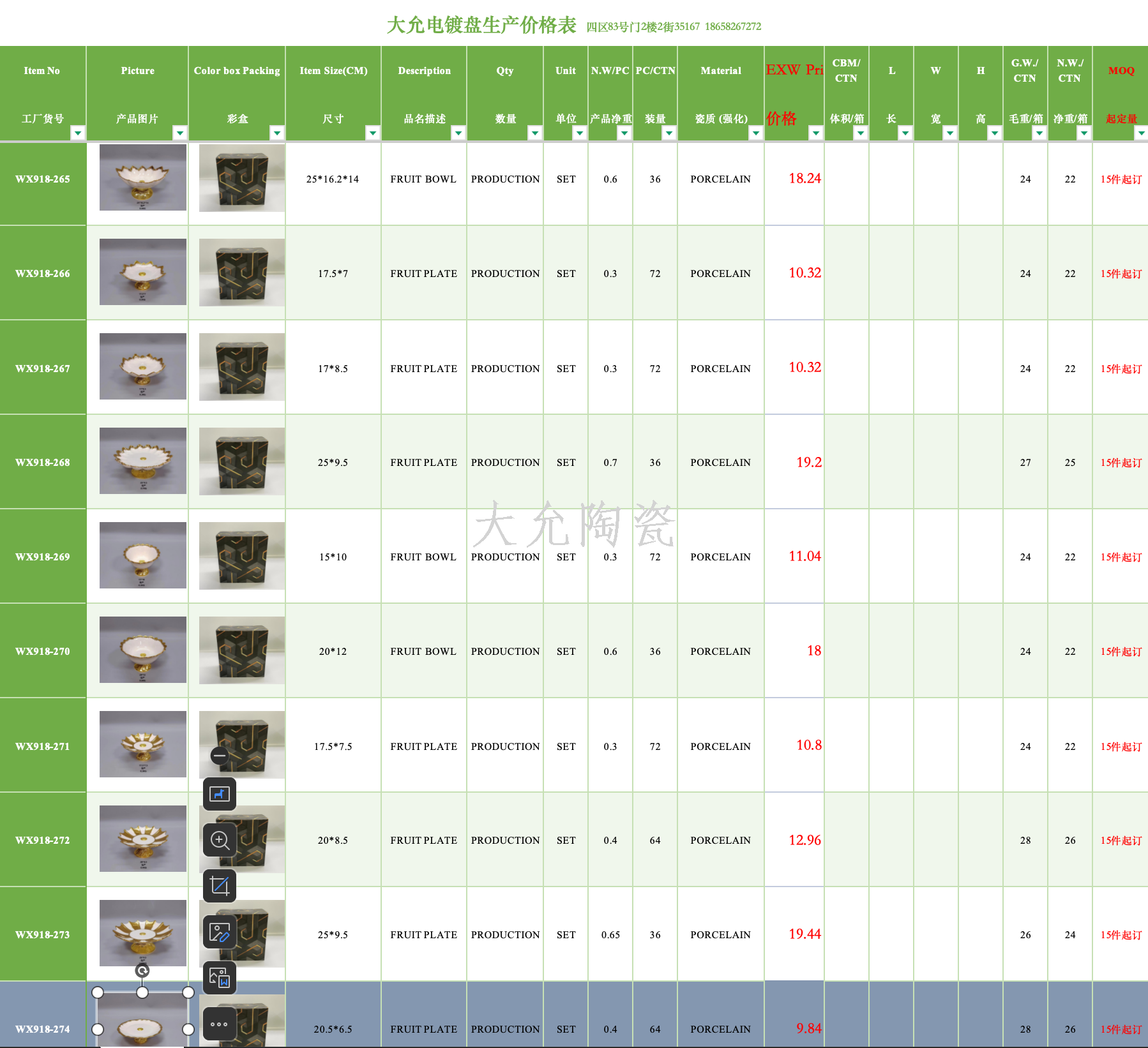Click top-right resize handle of selected picture
The image size is (1148, 1048).
pyautogui.click(x=188, y=992)
